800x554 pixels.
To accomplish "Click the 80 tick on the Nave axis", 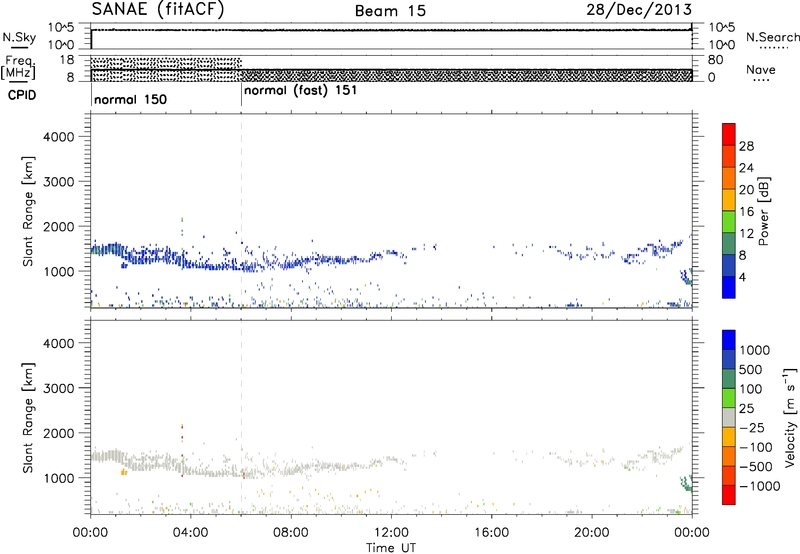I will coord(715,60).
